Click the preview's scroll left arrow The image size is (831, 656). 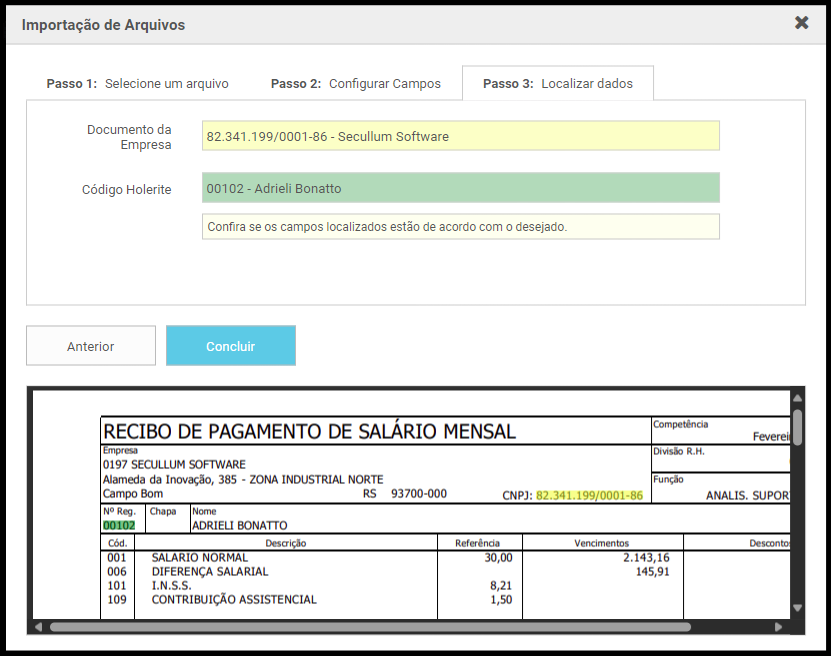38,627
